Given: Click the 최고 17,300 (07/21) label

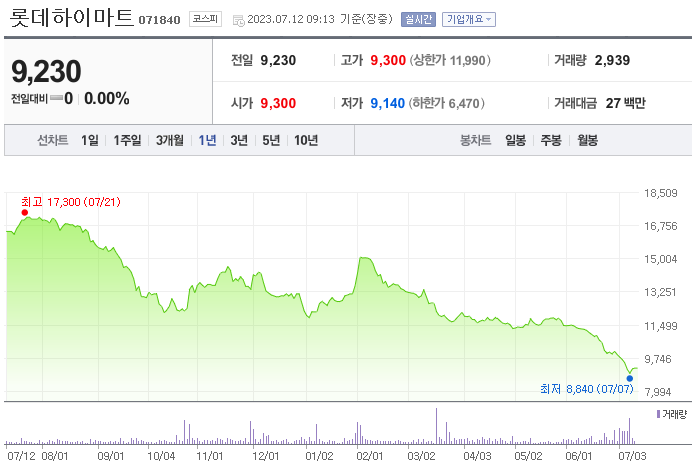Looking at the screenshot, I should pos(71,202).
